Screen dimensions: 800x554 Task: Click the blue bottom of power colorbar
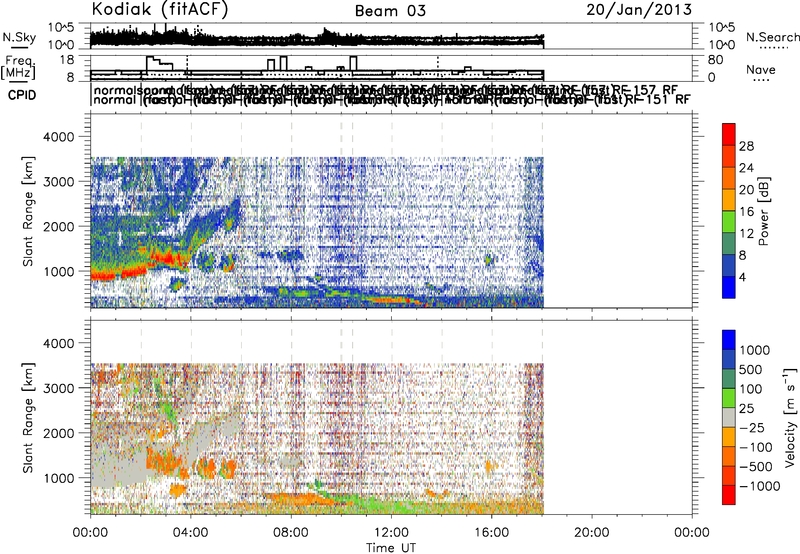point(729,287)
